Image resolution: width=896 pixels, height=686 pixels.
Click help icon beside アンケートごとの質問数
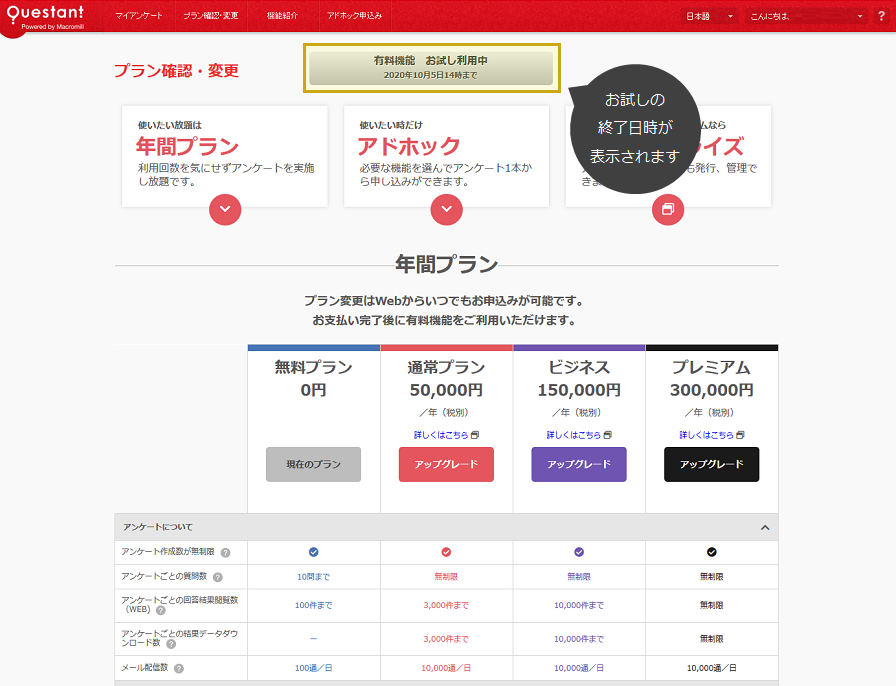218,577
